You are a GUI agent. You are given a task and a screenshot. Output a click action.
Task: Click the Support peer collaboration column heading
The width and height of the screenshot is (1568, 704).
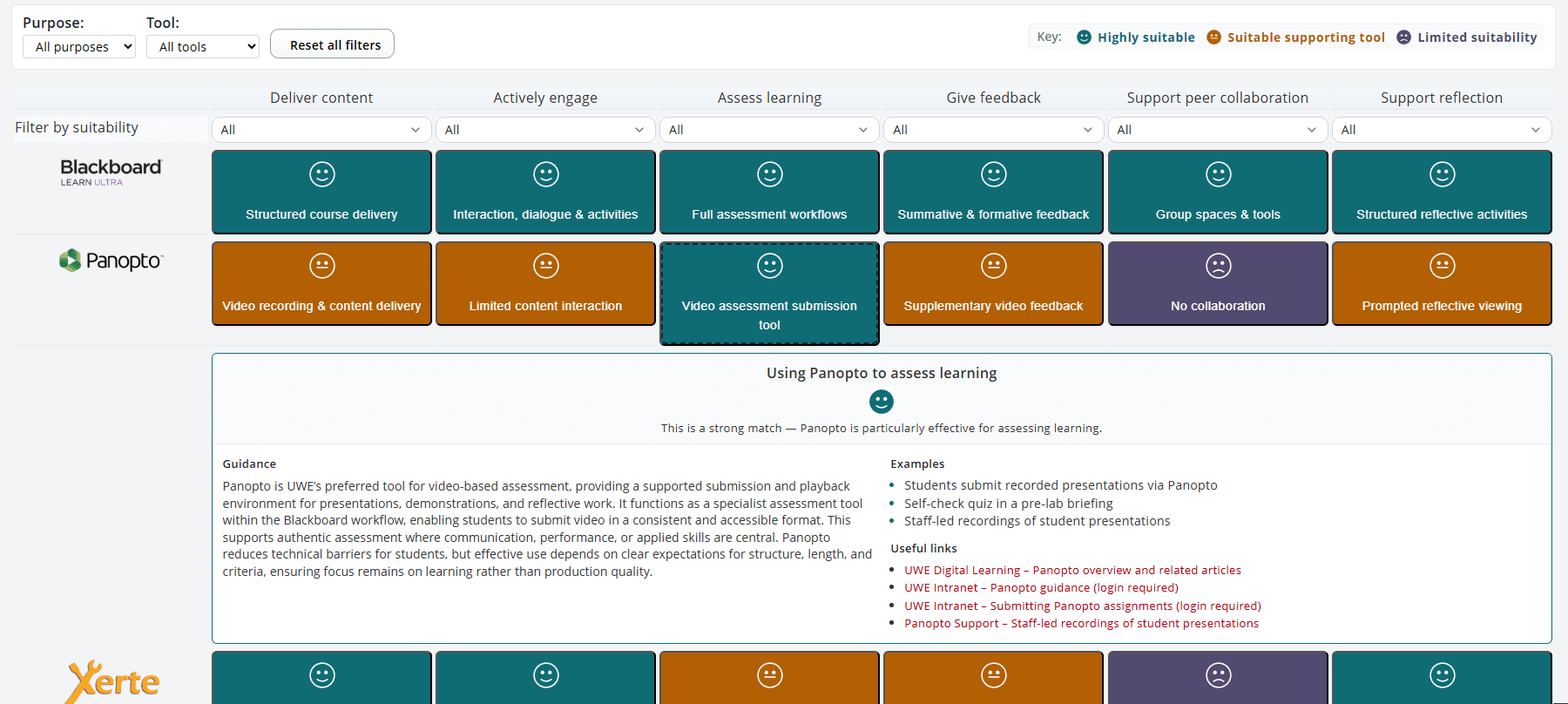pos(1218,98)
